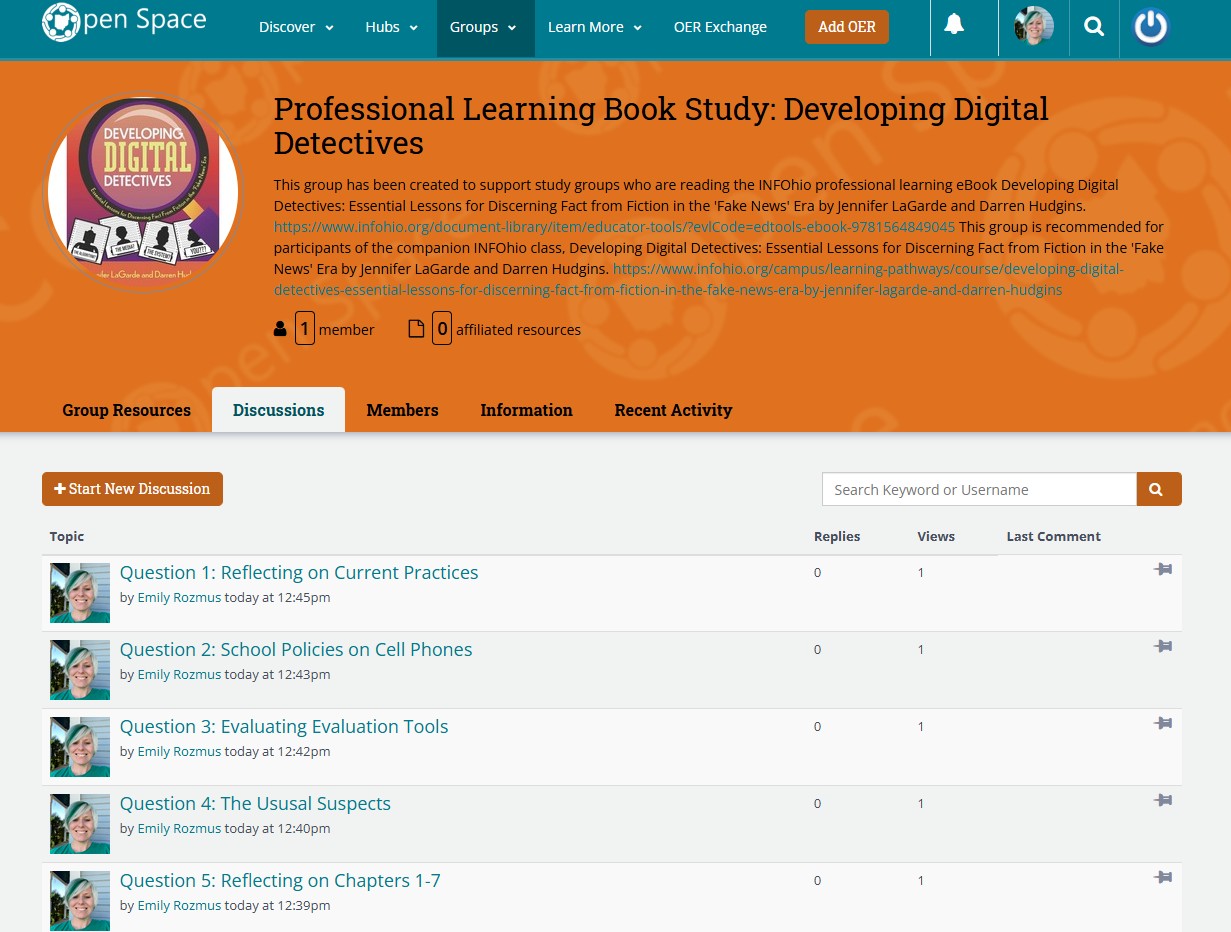Click Emily Rozmus author link under Question 2
Screen dimensions: 1231x932
pyautogui.click(x=179, y=675)
